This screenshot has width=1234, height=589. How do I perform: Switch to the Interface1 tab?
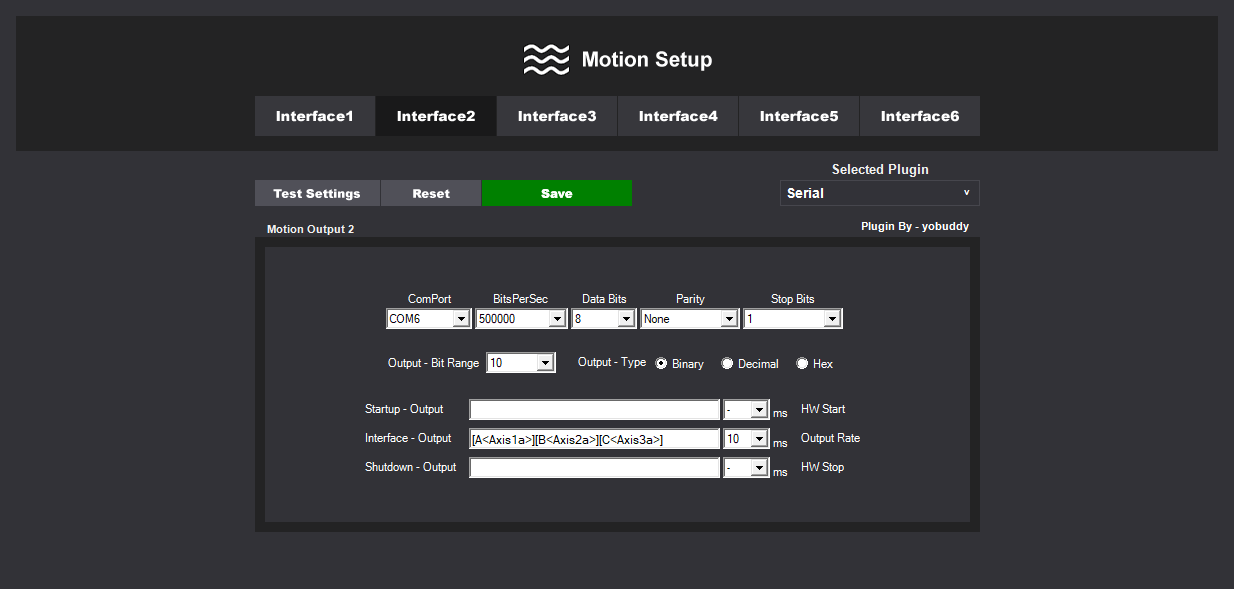[315, 116]
